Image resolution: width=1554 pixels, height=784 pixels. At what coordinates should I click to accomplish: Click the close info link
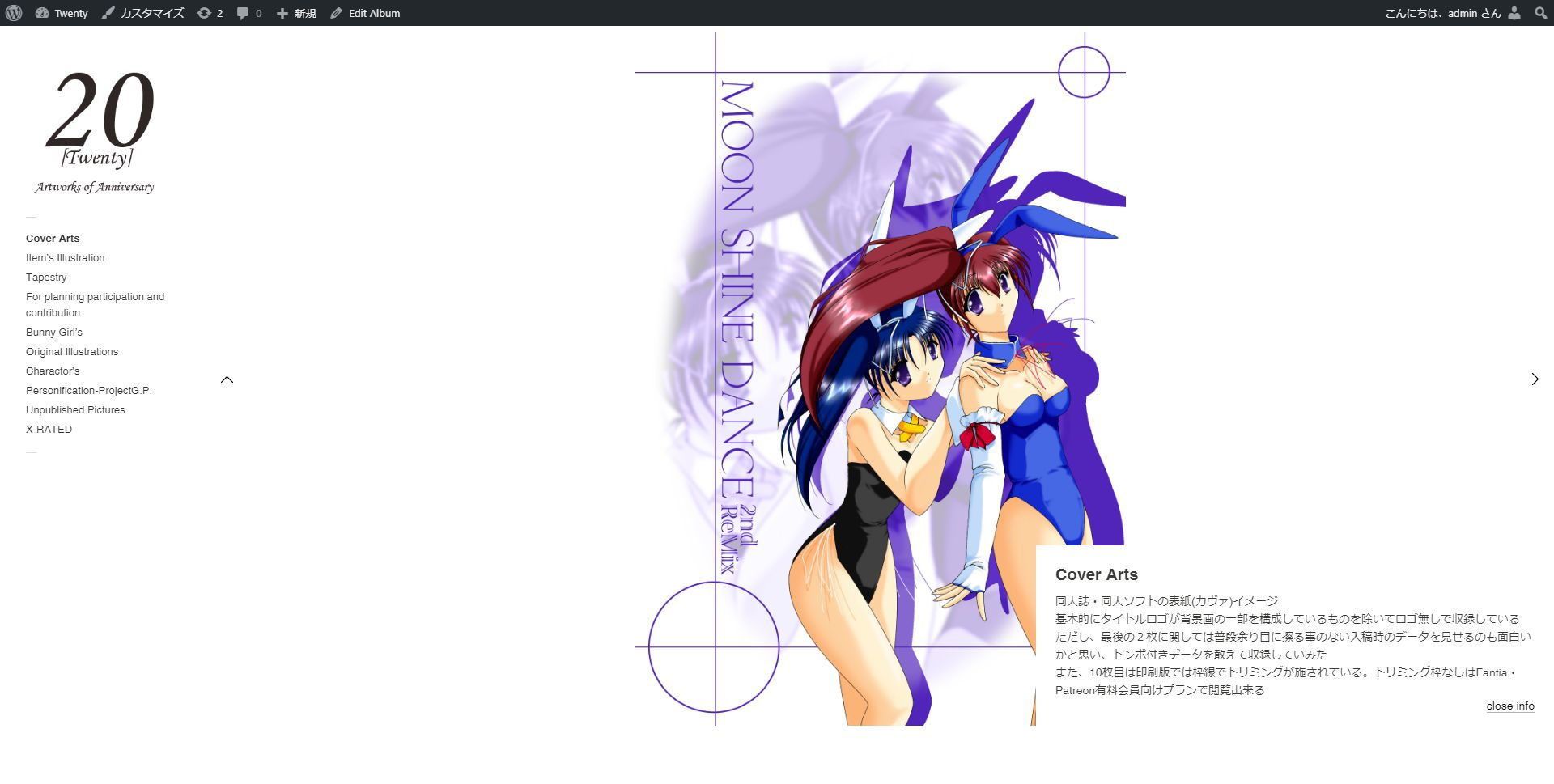1510,706
